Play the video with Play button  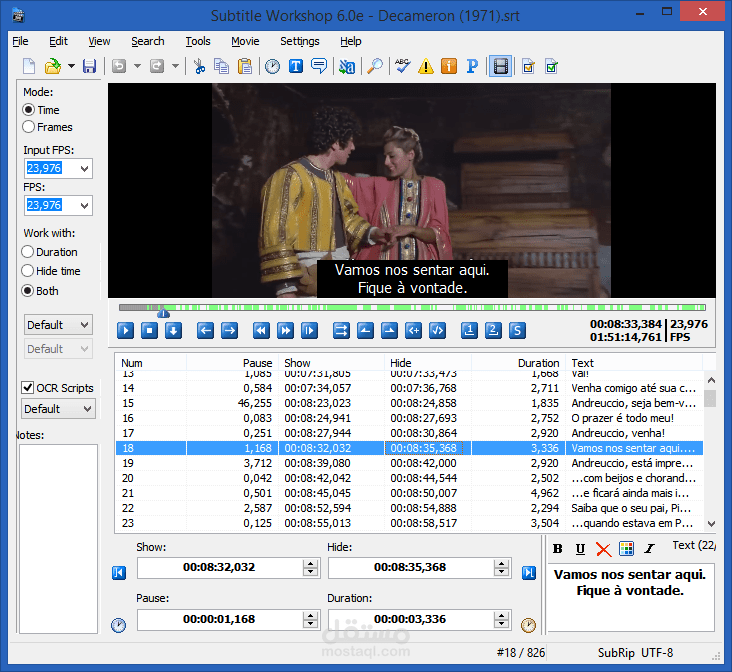pos(125,331)
